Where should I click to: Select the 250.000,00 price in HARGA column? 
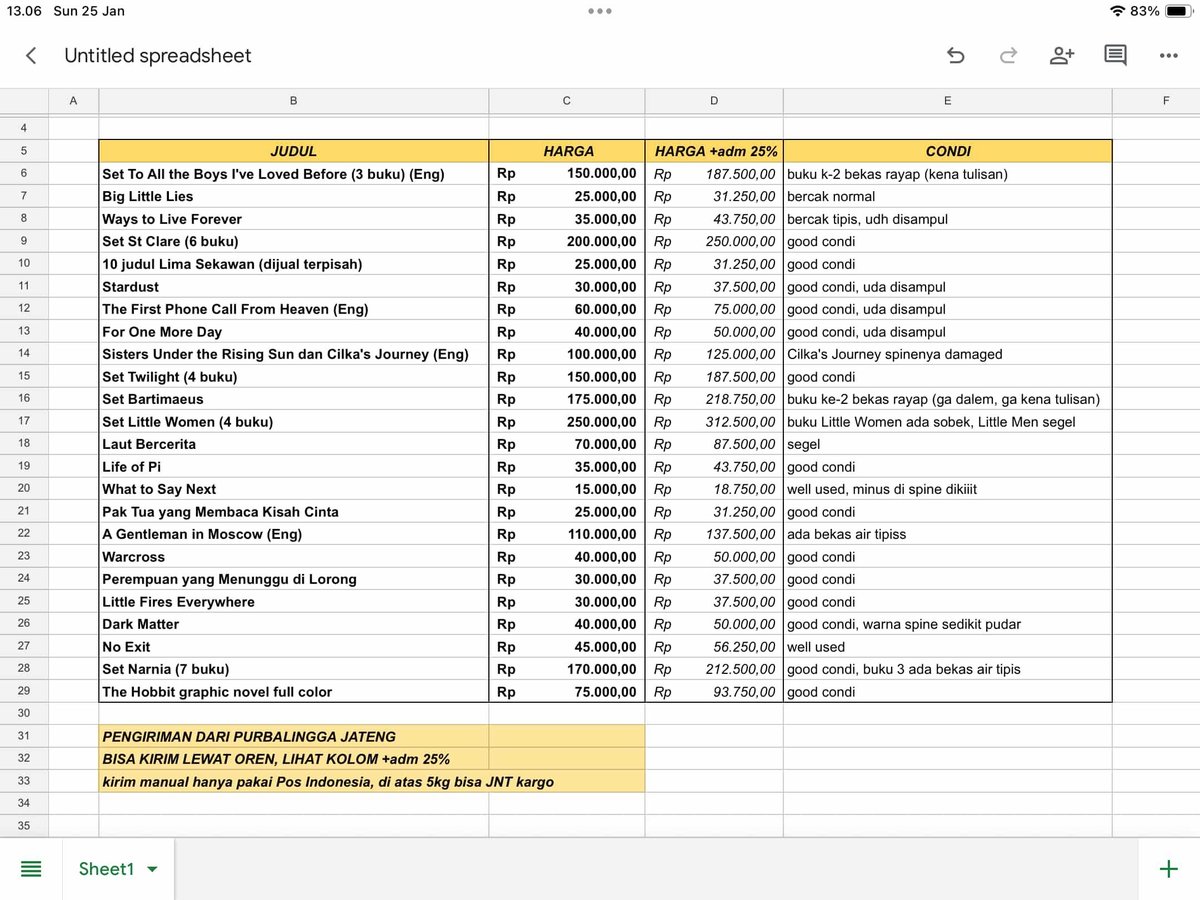[567, 422]
